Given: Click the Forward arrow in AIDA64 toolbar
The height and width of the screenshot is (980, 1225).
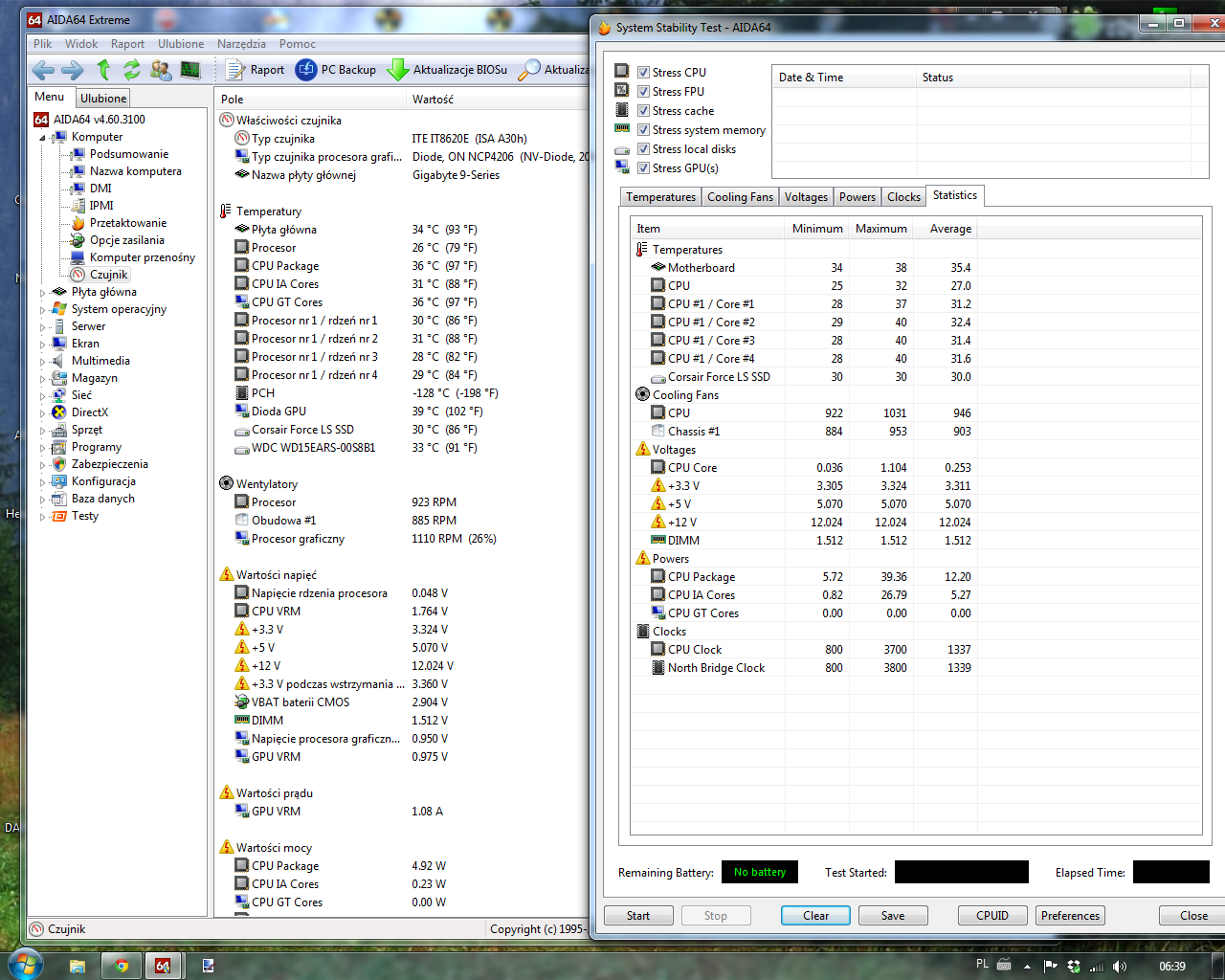Looking at the screenshot, I should tap(72, 69).
